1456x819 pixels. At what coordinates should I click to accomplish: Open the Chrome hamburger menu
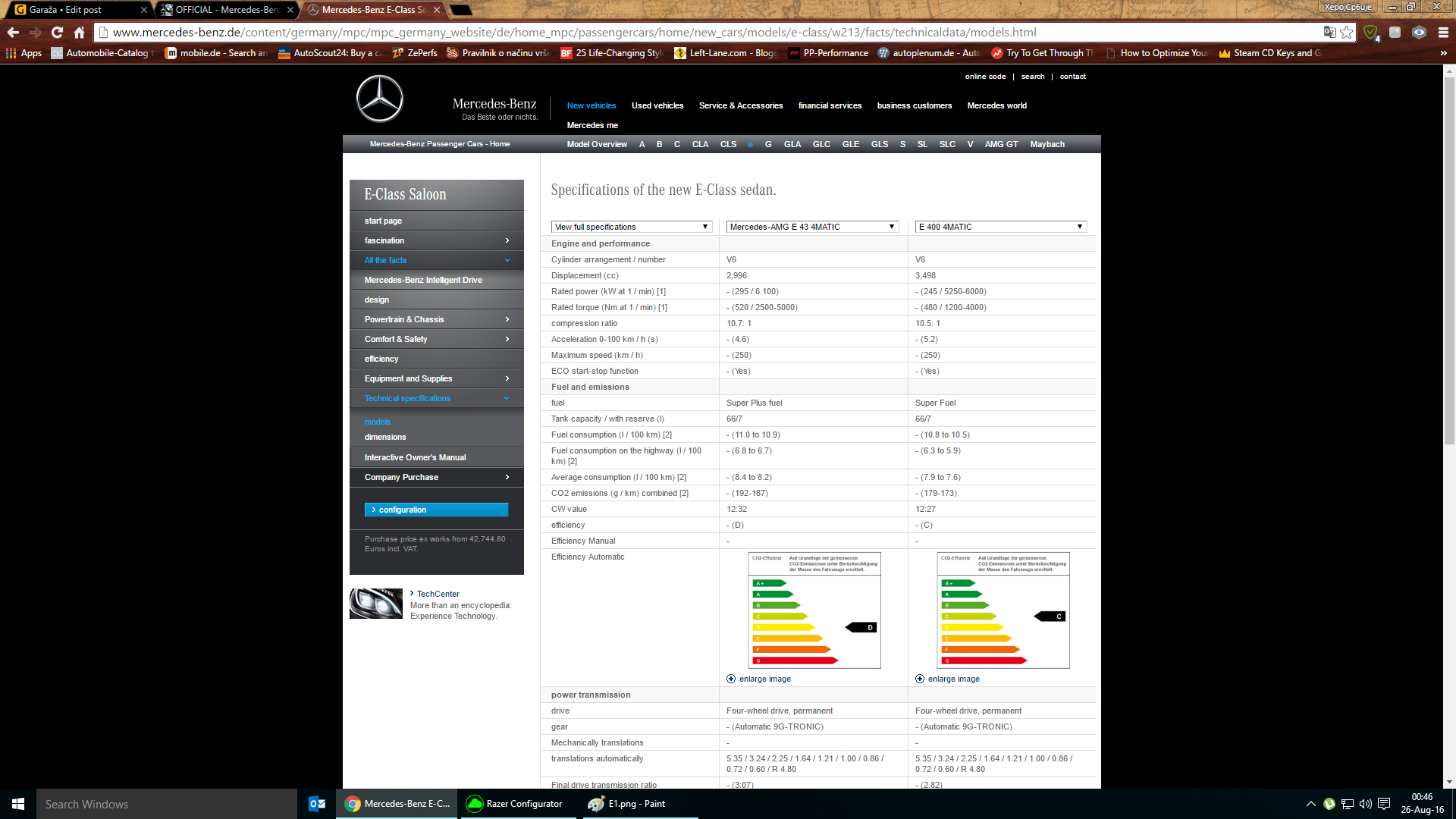(x=1443, y=33)
